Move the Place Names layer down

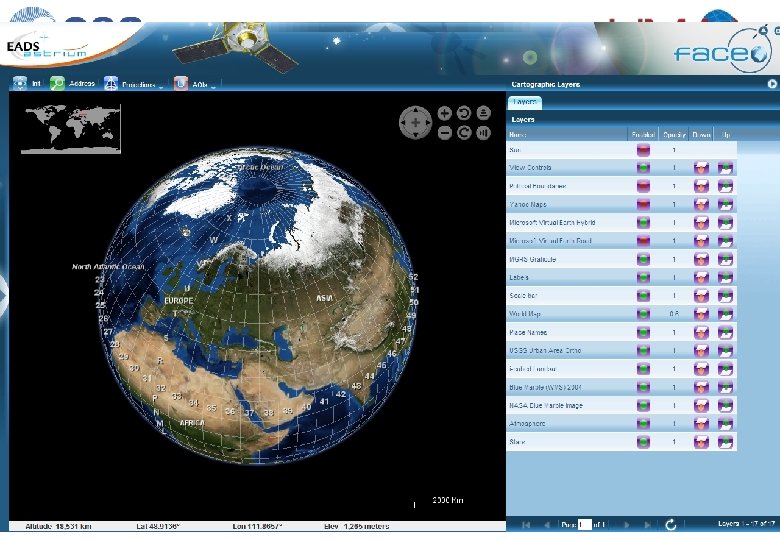701,332
